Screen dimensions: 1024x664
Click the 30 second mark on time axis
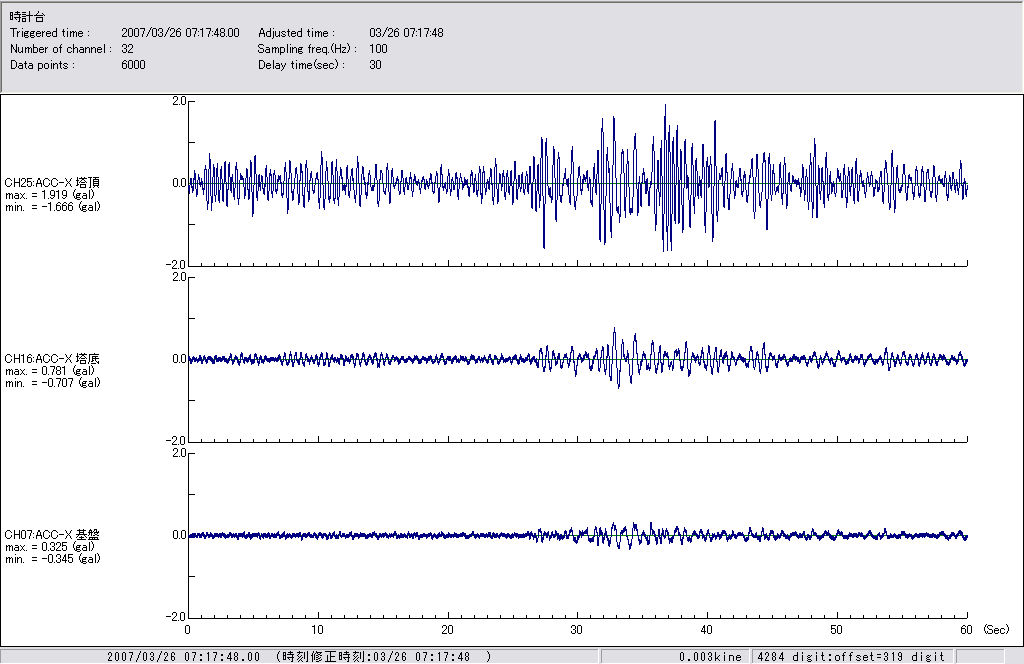click(577, 631)
